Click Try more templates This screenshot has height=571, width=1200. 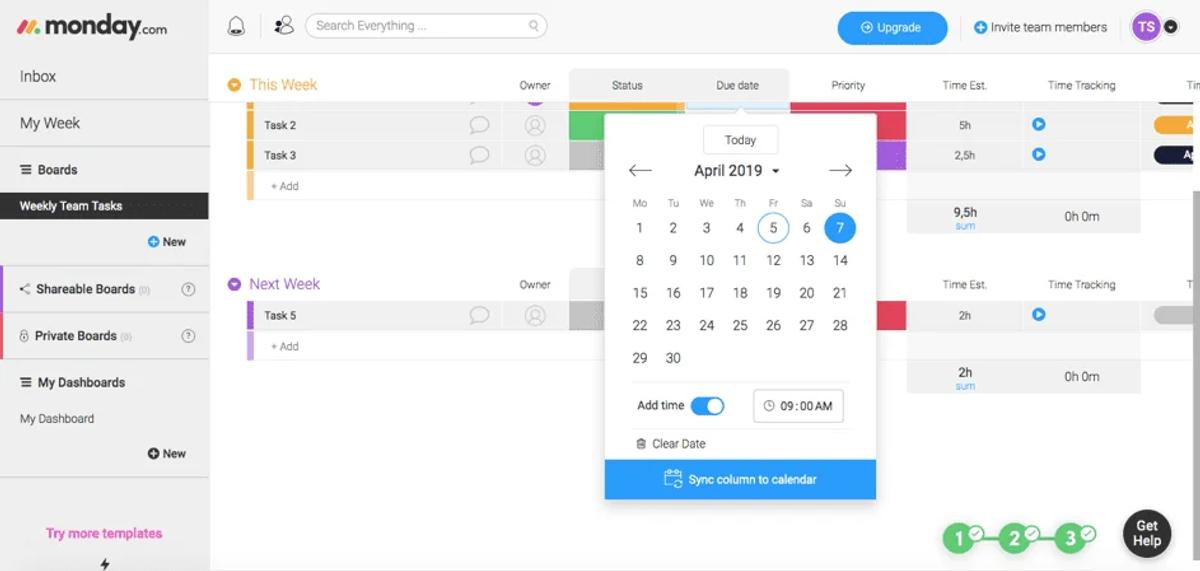[x=104, y=533]
